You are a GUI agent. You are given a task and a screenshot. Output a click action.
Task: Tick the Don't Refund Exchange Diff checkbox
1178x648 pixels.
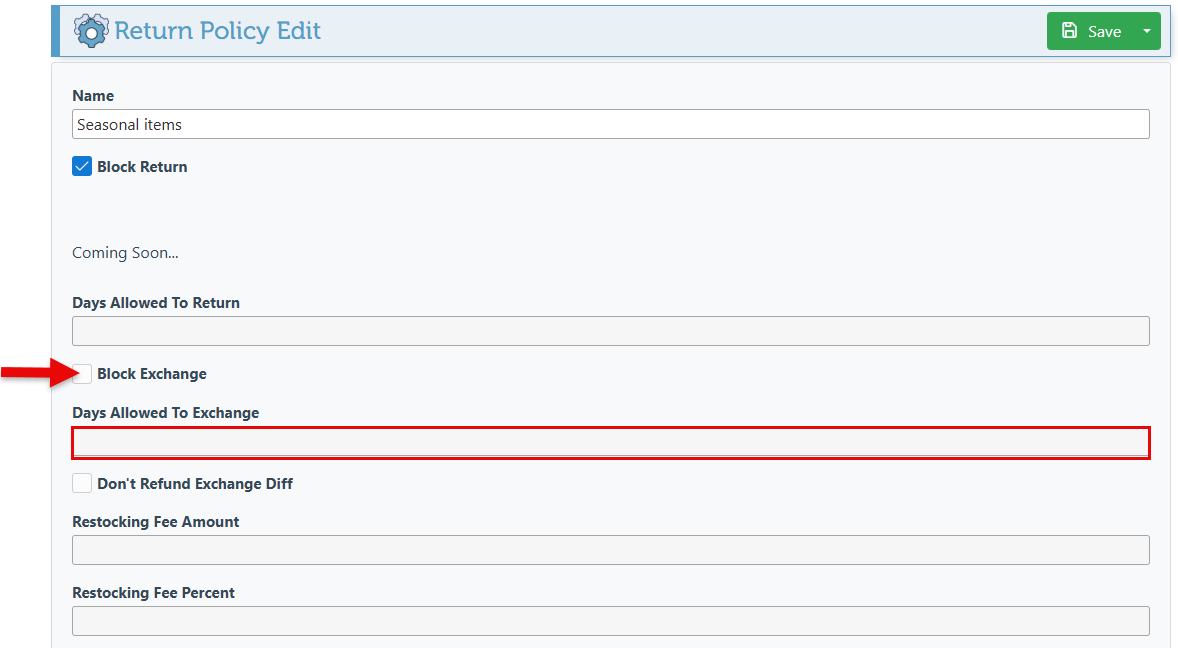pyautogui.click(x=82, y=484)
